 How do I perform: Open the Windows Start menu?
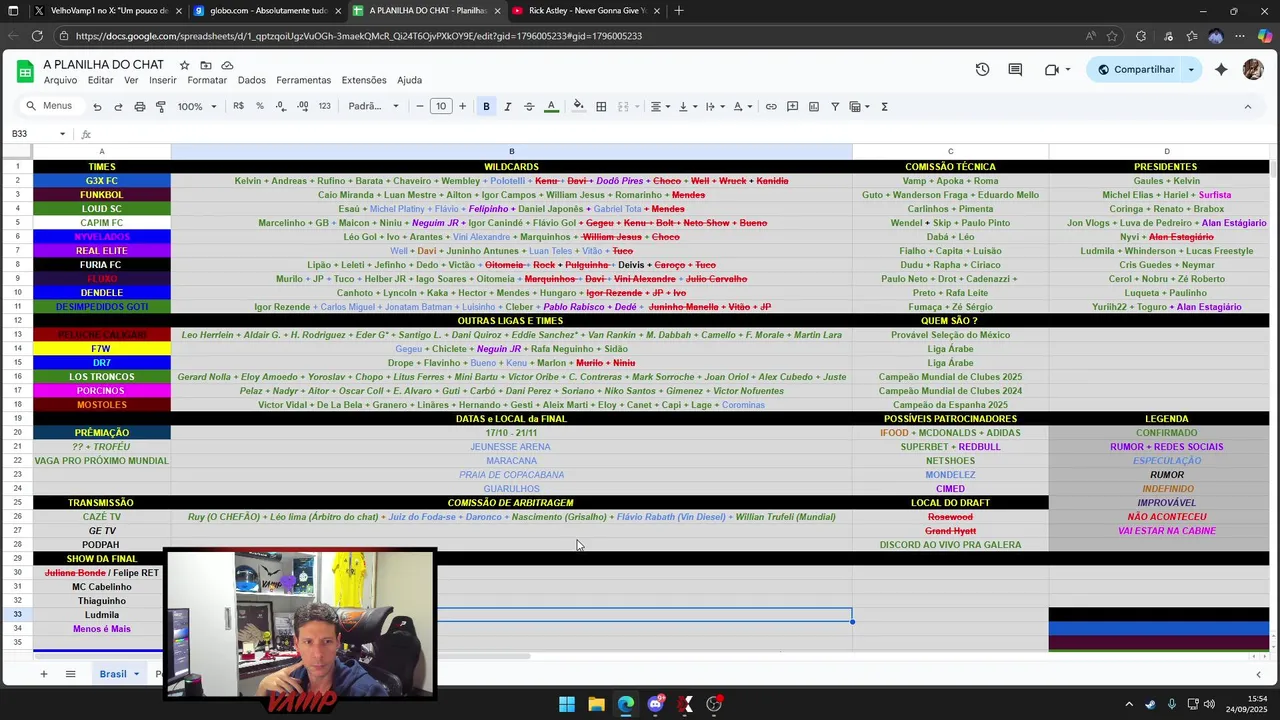coord(567,704)
